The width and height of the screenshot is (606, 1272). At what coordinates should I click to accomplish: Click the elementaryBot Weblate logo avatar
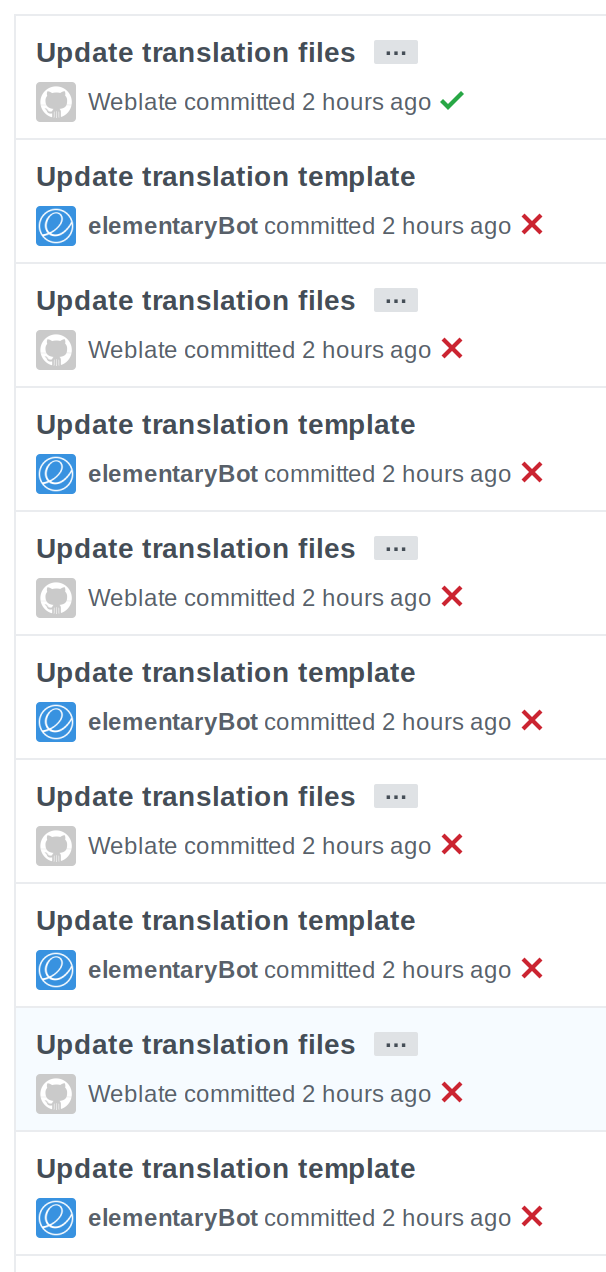pyautogui.click(x=56, y=226)
